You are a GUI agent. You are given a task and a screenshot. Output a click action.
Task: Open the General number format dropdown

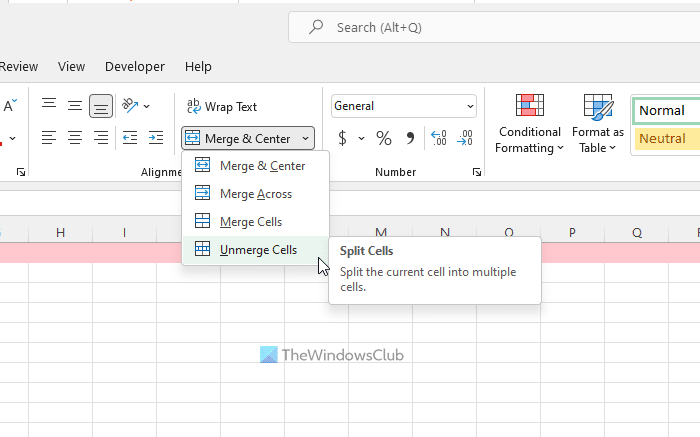(404, 106)
